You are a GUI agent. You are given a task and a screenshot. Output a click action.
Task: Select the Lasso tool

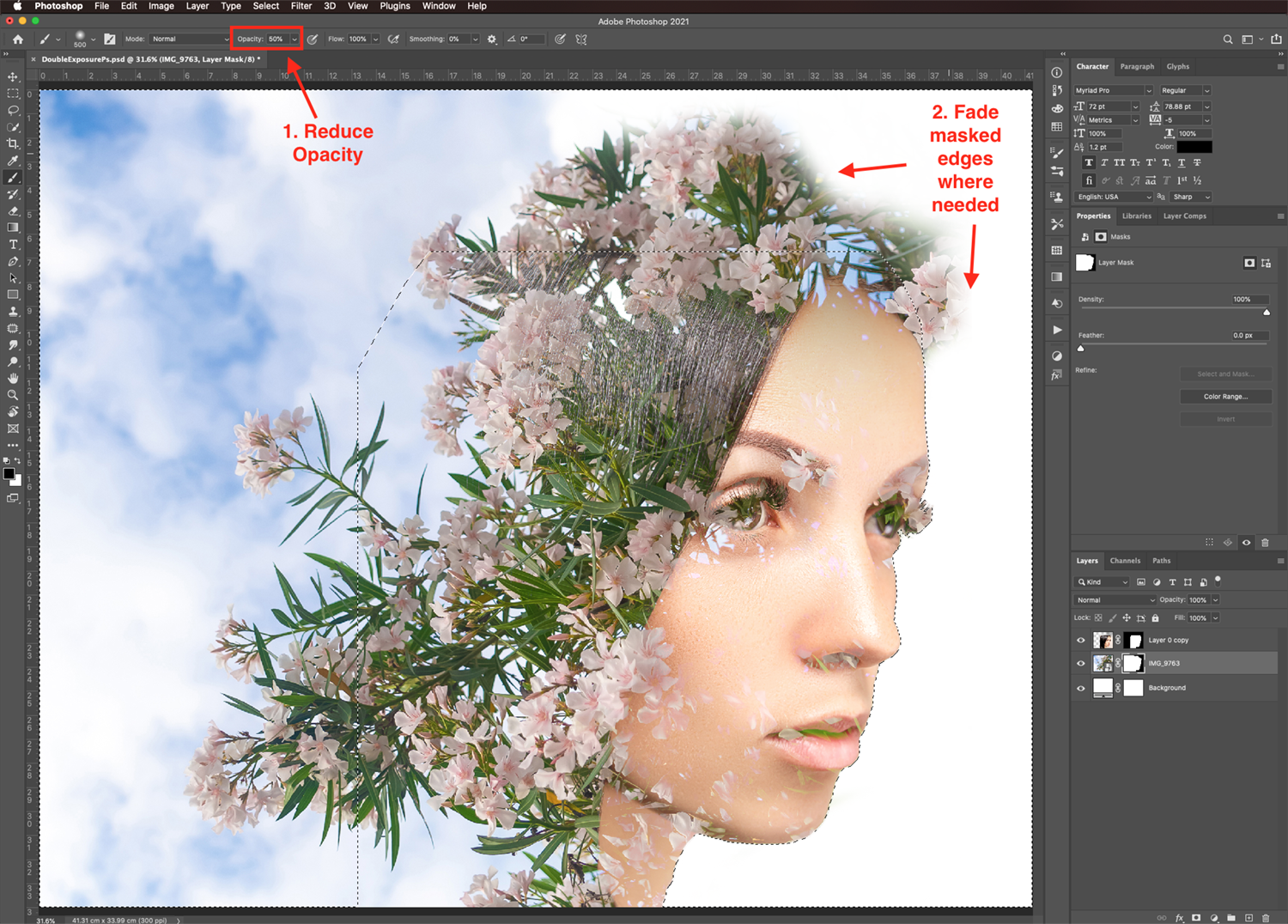point(13,111)
